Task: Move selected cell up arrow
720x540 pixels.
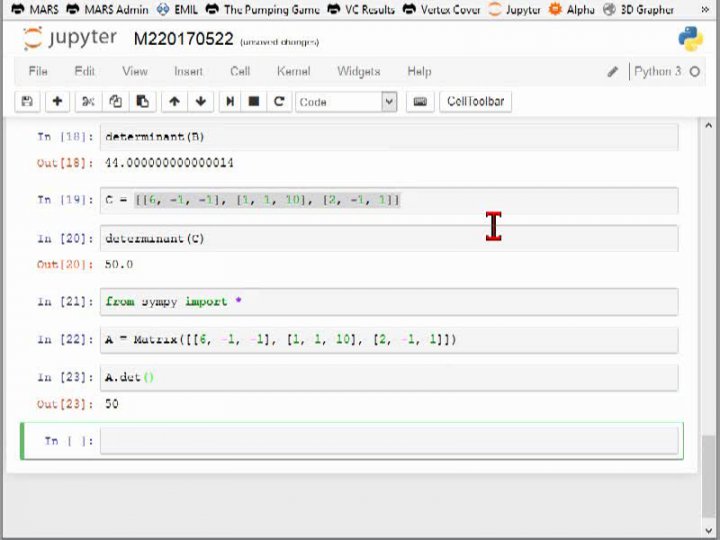Action: pos(174,101)
